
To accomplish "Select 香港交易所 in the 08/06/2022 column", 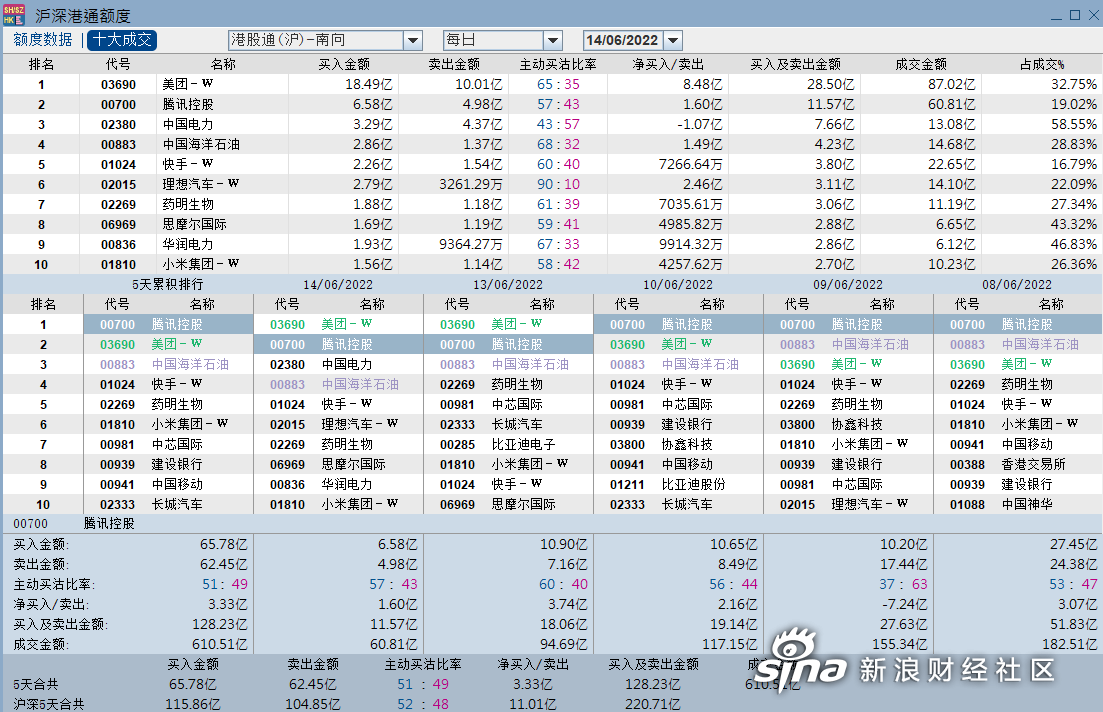I will click(x=1033, y=464).
